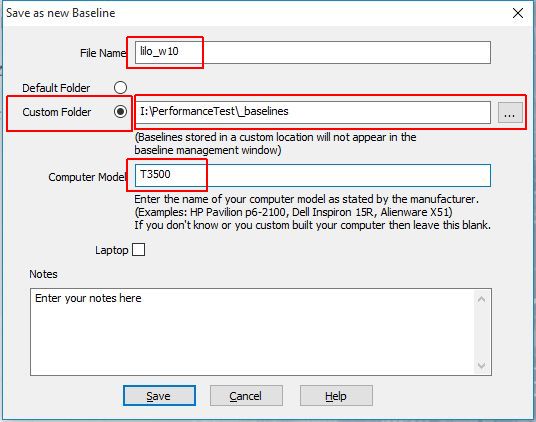
Task: Click the Laptop label
Action: click(x=111, y=250)
